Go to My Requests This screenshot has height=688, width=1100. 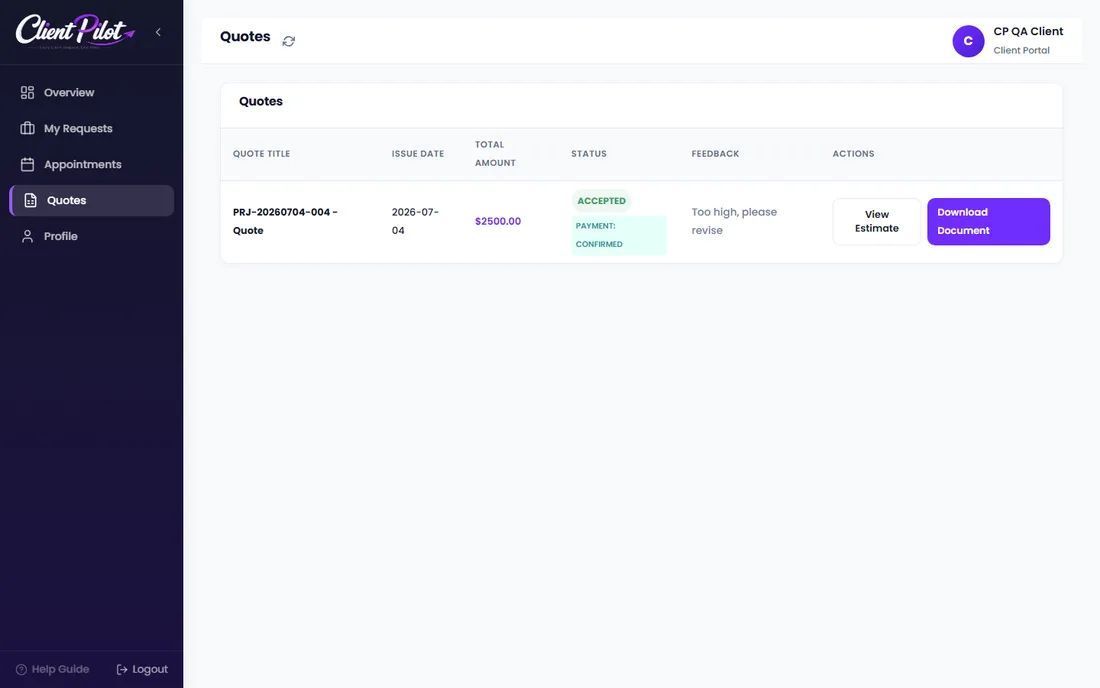coord(91,128)
